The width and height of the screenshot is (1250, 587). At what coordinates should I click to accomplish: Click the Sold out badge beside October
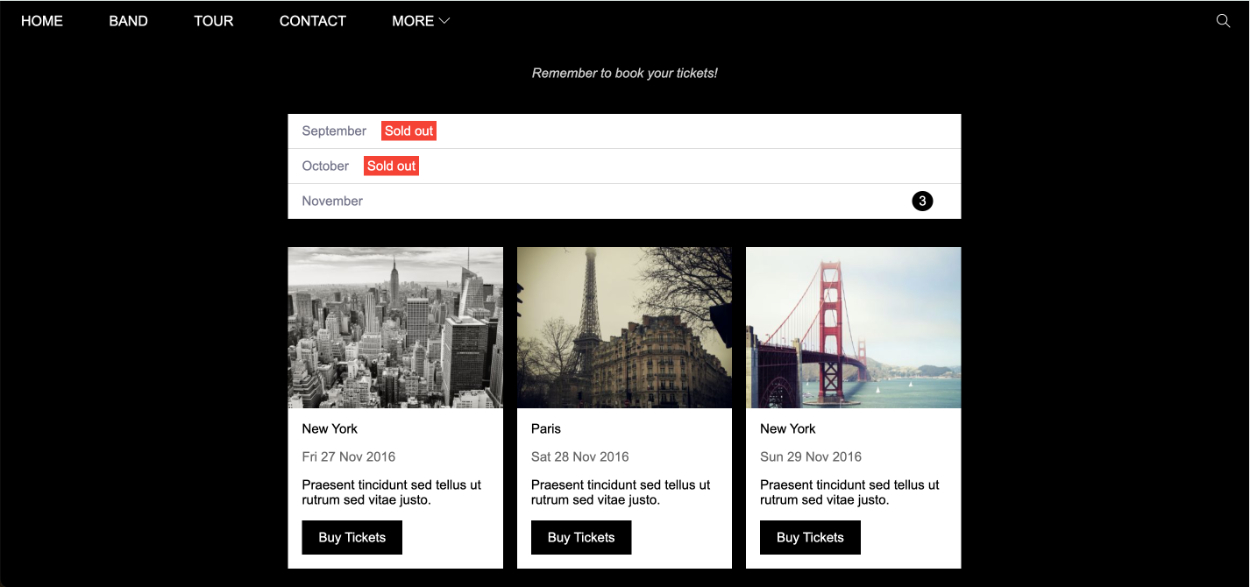click(x=391, y=166)
